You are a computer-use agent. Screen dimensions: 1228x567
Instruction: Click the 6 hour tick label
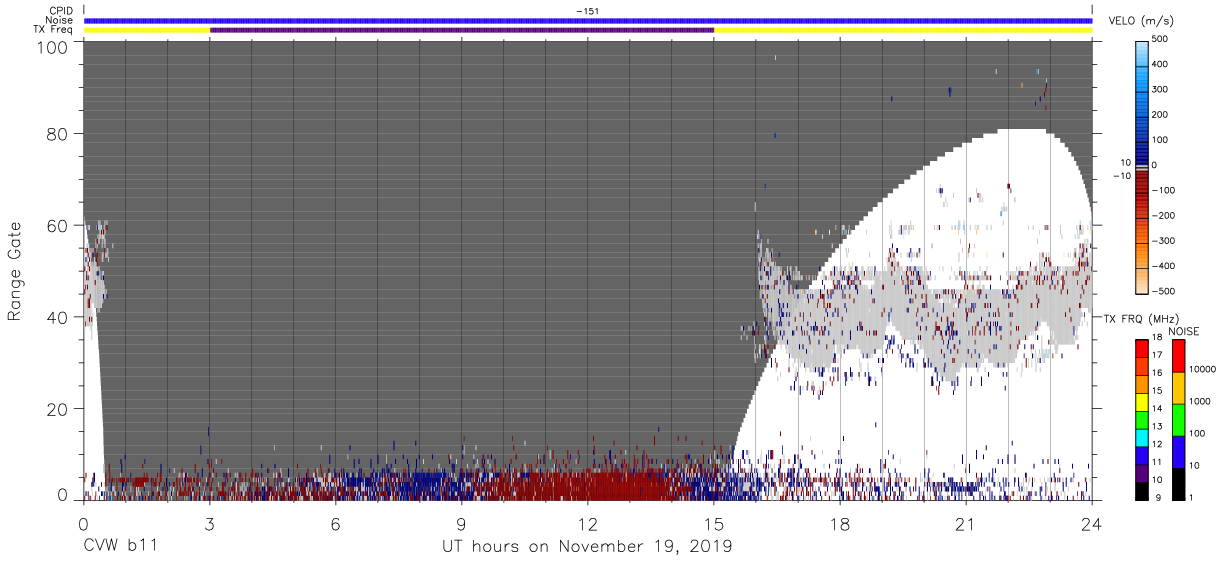(x=335, y=524)
